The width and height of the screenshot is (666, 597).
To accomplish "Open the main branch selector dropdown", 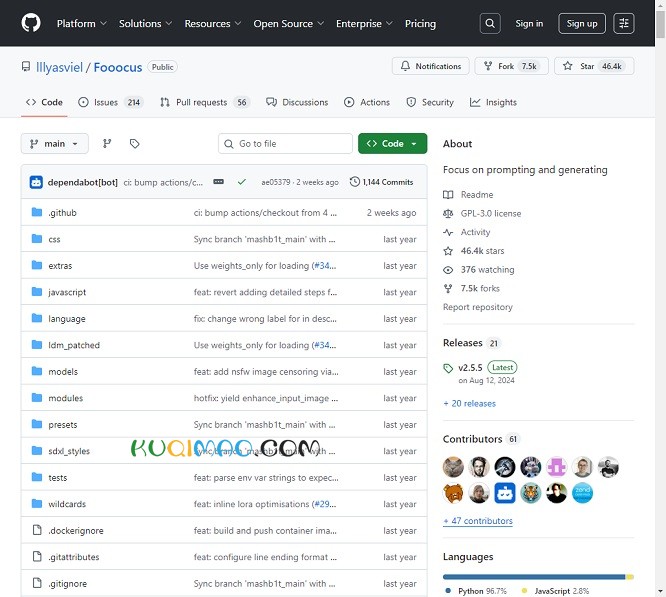I will click(55, 144).
